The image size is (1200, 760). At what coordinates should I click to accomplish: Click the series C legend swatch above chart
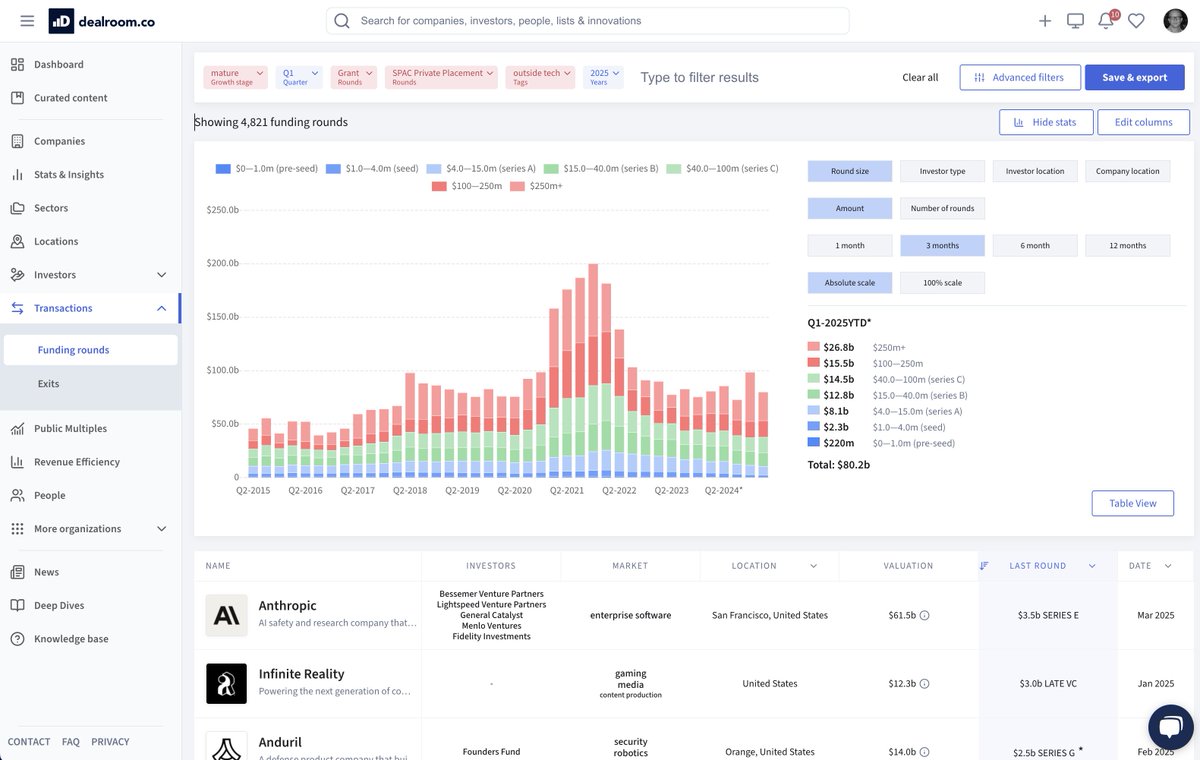coord(674,169)
